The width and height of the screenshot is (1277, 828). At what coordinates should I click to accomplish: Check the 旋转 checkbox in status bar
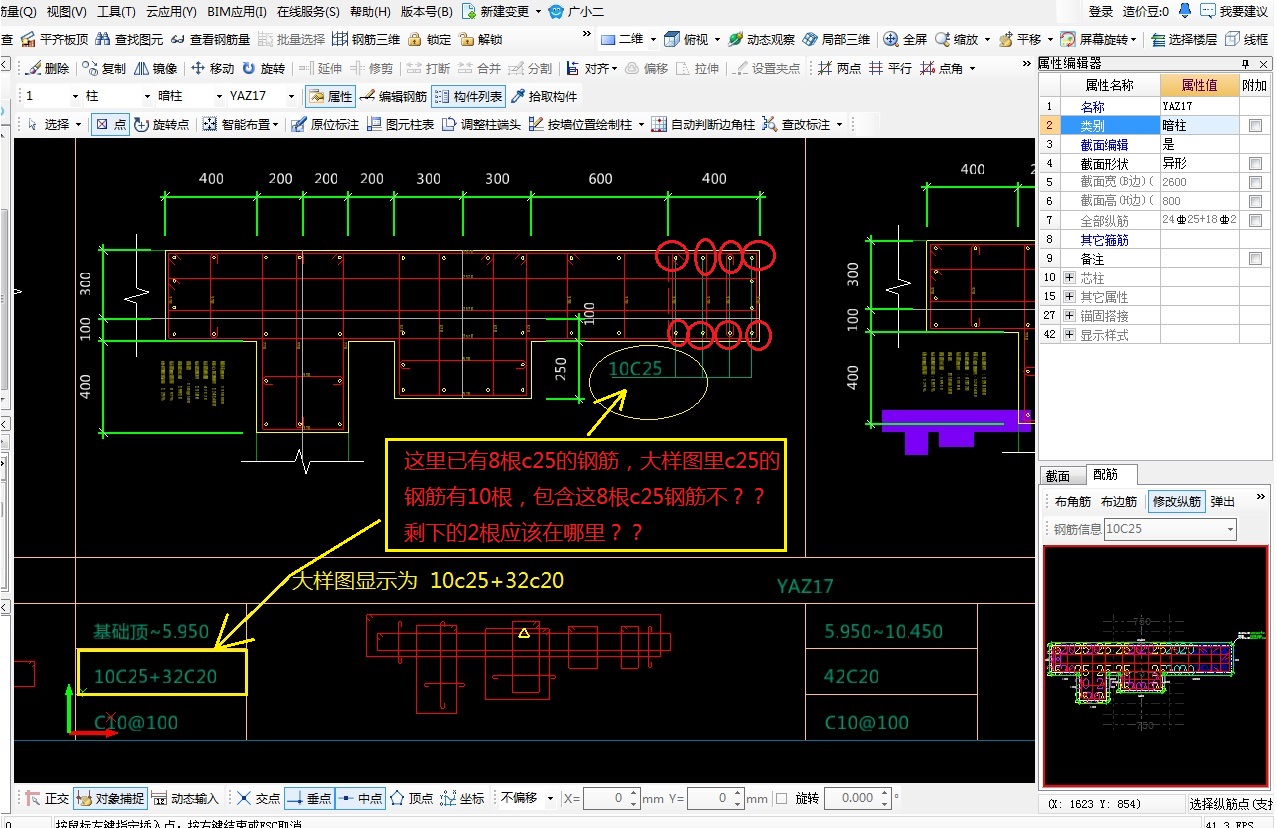pos(782,798)
